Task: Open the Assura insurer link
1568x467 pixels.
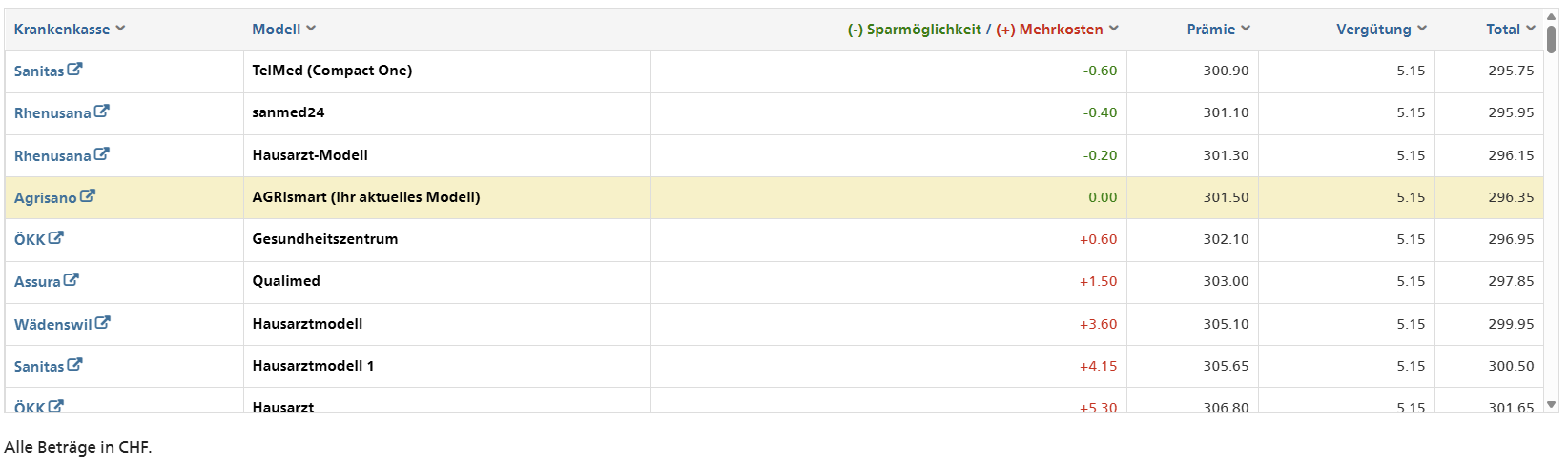Action: pos(37,282)
